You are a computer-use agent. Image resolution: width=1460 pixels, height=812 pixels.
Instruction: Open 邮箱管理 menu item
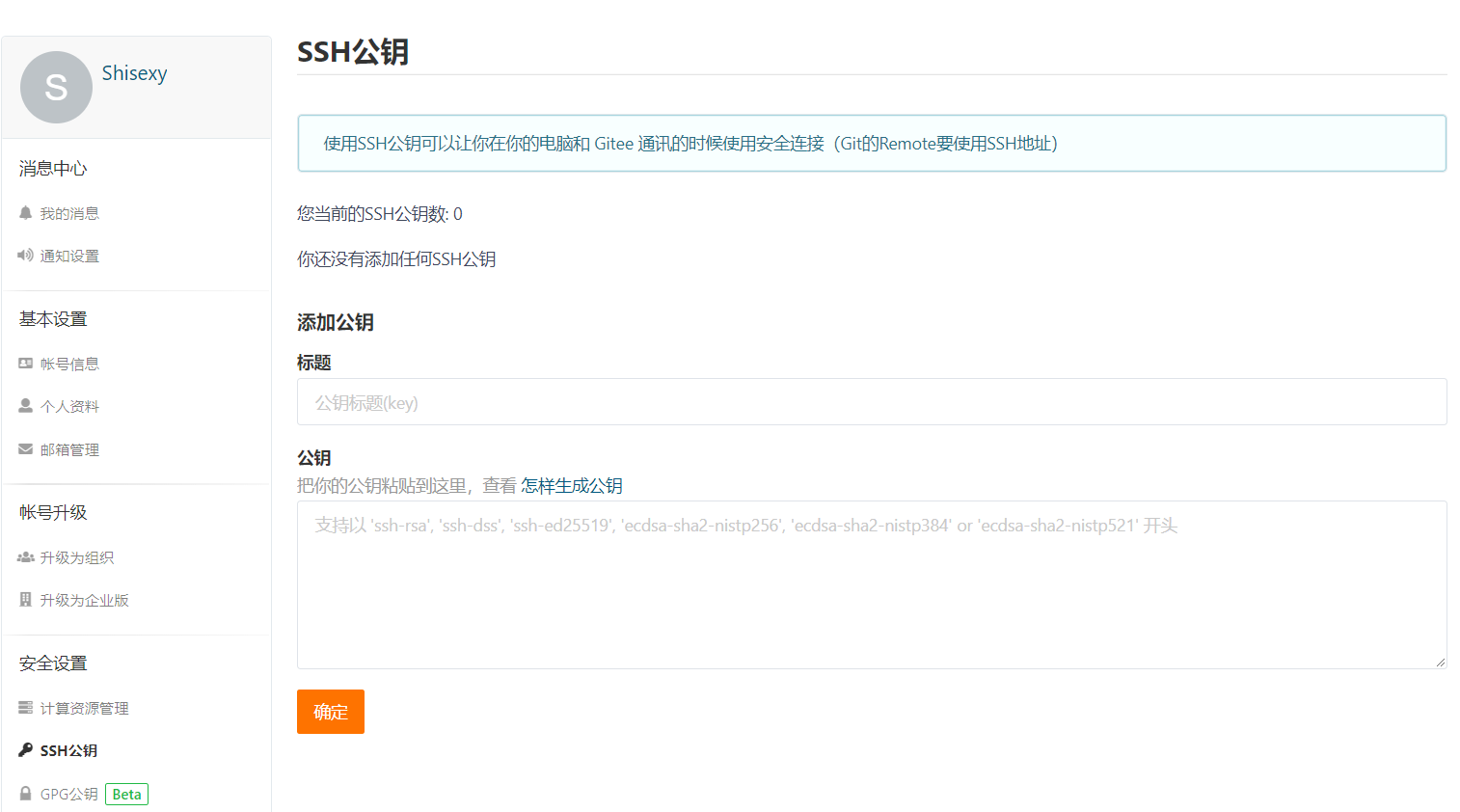(69, 449)
